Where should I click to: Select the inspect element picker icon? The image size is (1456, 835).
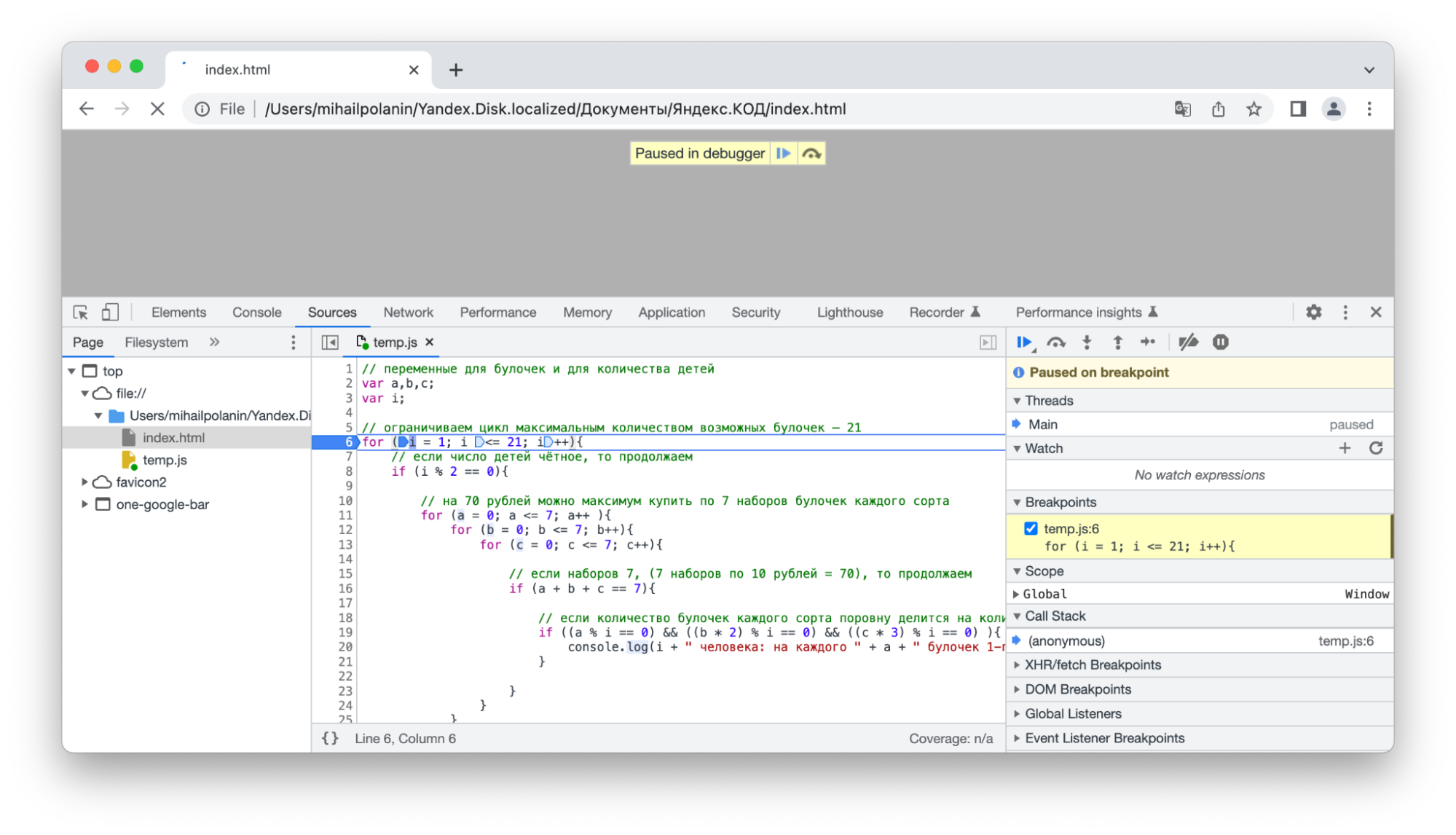pyautogui.click(x=81, y=313)
